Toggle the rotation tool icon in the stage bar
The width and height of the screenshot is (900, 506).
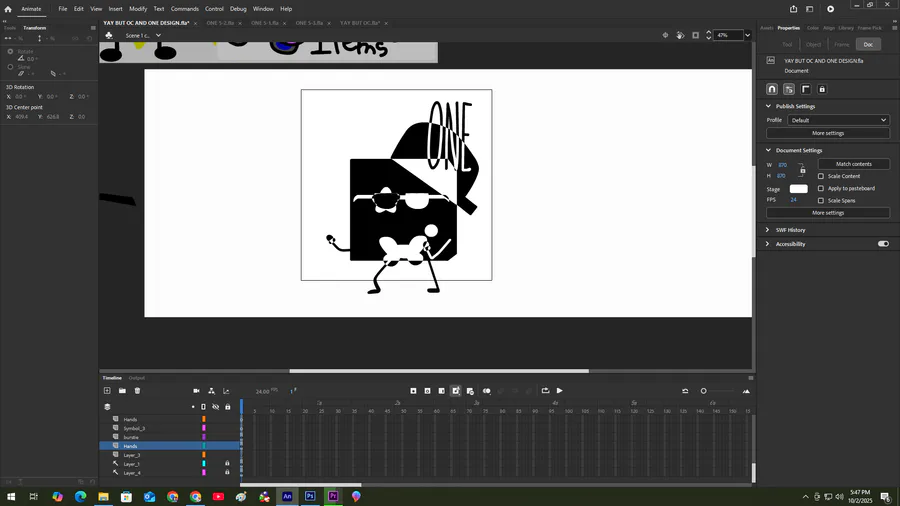pos(680,35)
